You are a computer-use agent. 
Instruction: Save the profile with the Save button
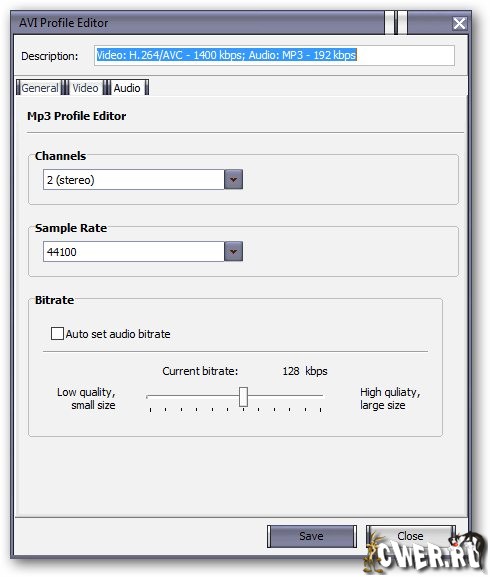click(312, 536)
